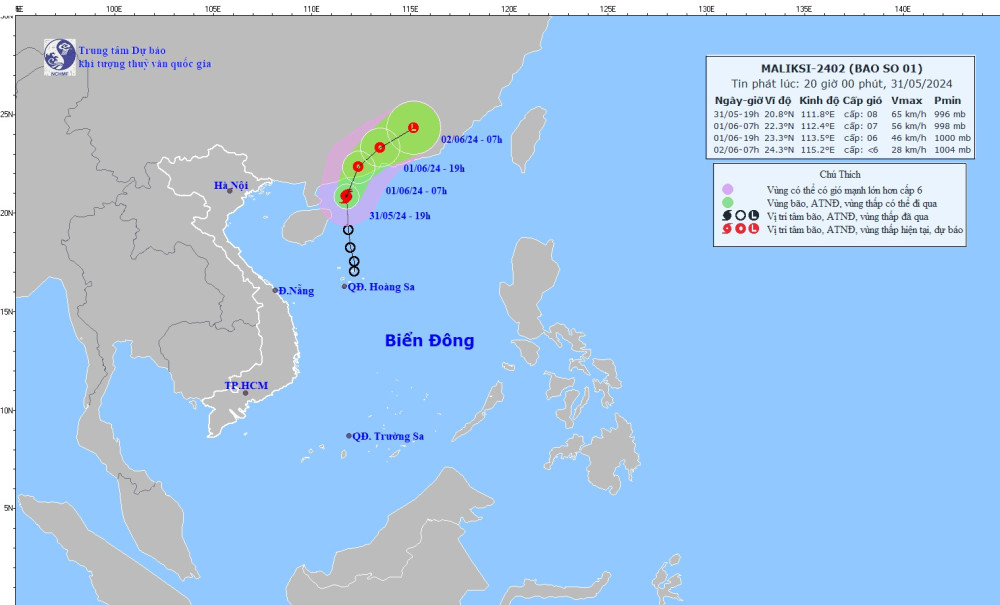Click the southernmost black past-position circle on the track
Viewport: 1000px width, 605px height.
(355, 271)
